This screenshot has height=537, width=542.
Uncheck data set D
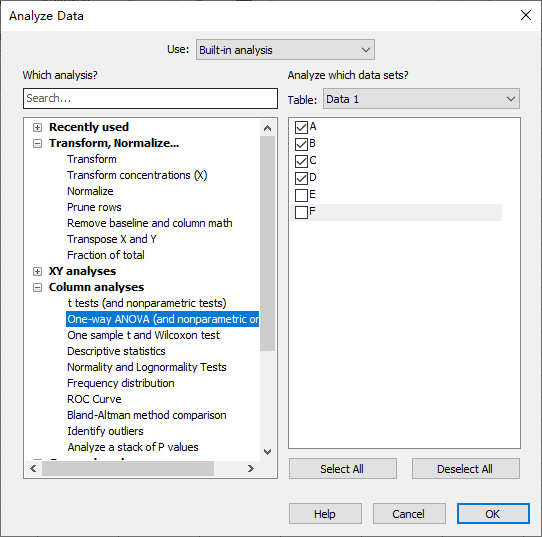(x=301, y=178)
